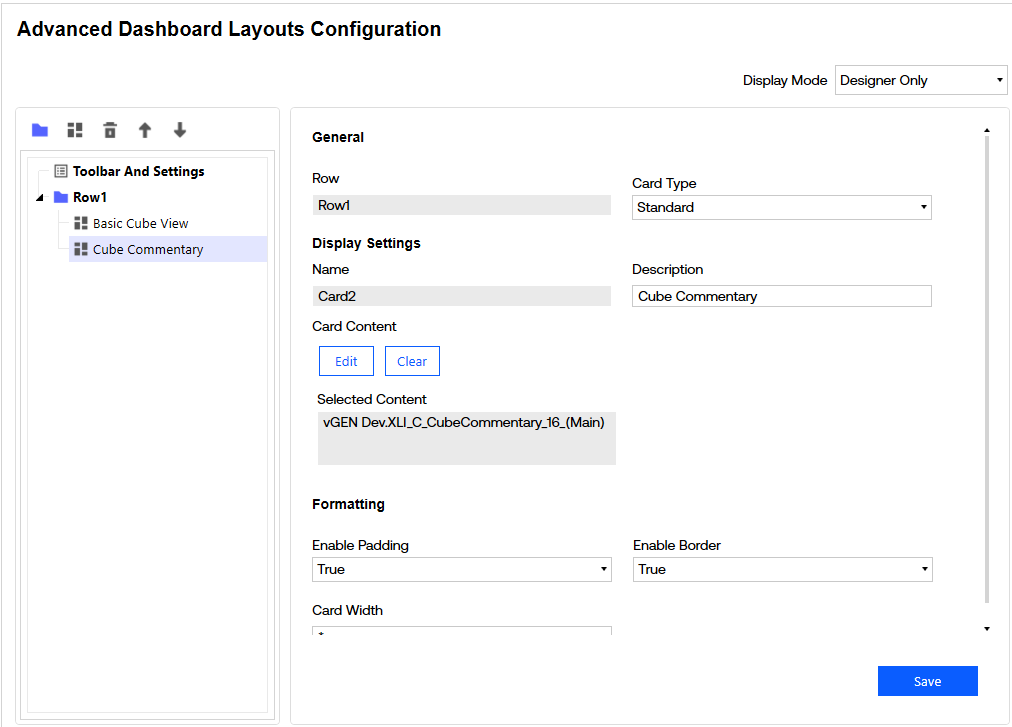Open the Display Mode dropdown
Screen dimensions: 1012x727
coord(920,81)
